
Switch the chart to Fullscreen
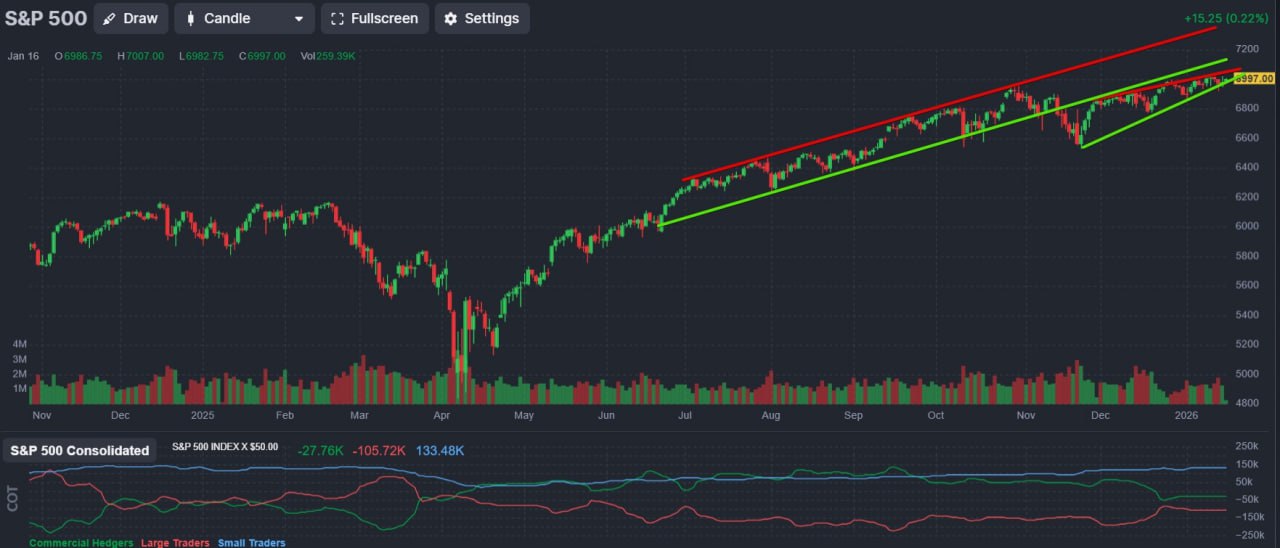point(375,18)
